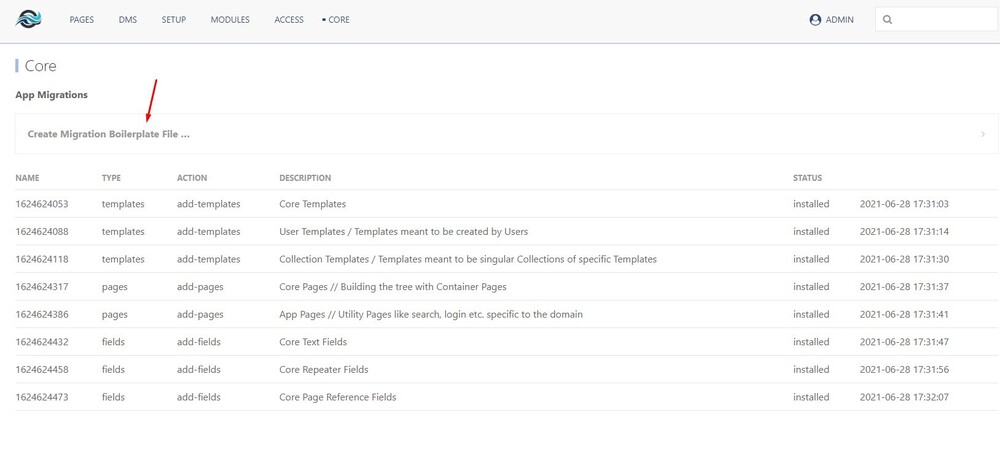The image size is (1000, 455).
Task: Sort table by Name column header
Action: coord(27,178)
